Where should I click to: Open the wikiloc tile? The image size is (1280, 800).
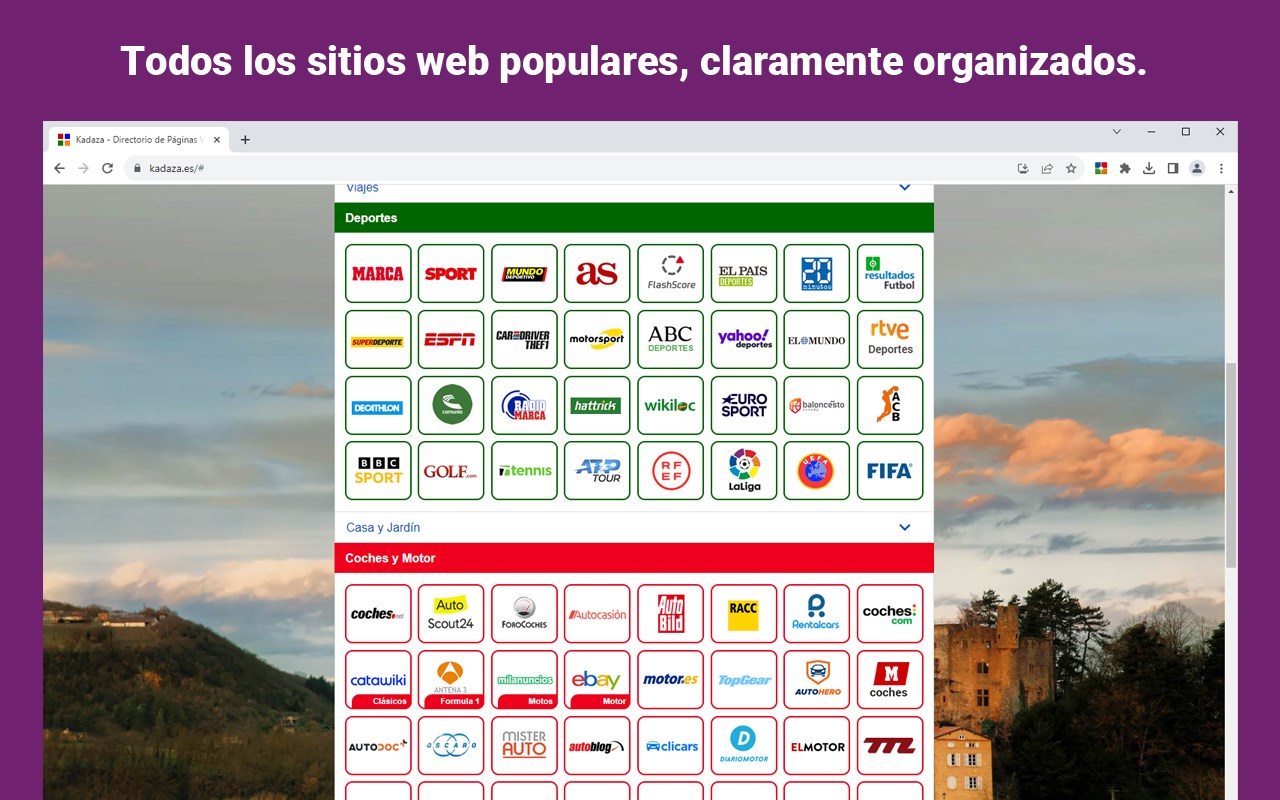click(x=671, y=405)
